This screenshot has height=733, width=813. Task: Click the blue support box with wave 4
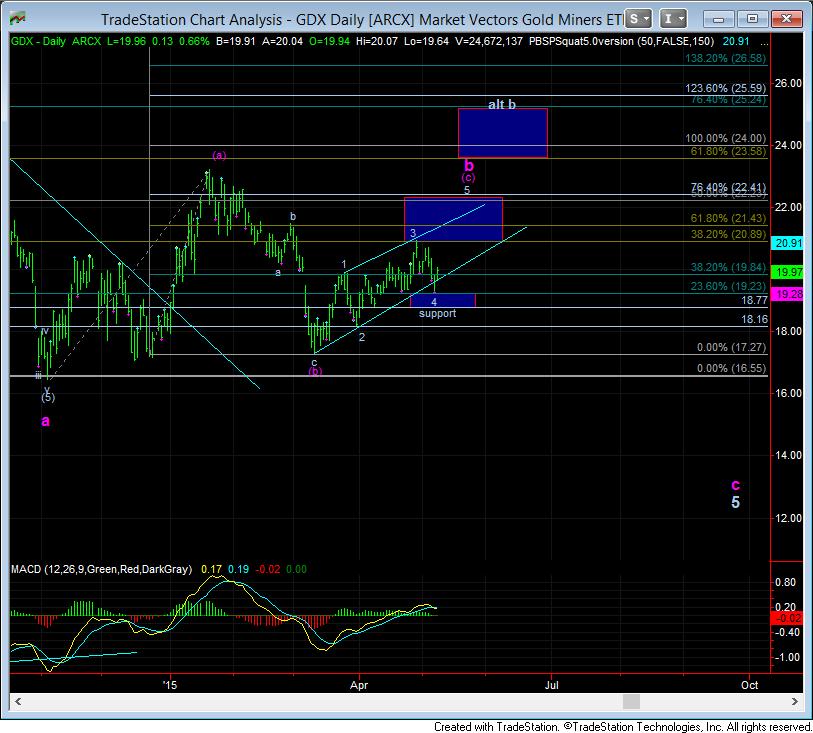pos(442,300)
